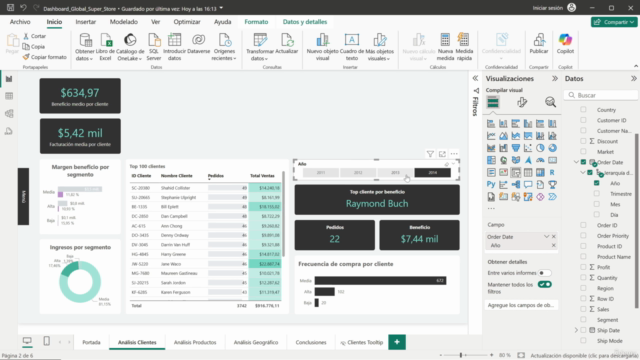Viewport: 640px width, 360px height.
Task: Collapse the date hierarchy (Jerarquía) node
Action: point(583,173)
